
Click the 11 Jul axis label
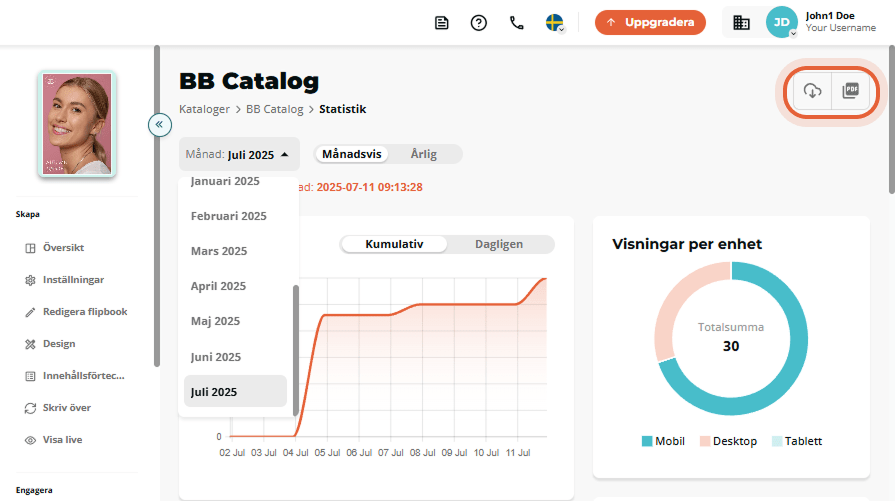click(518, 452)
